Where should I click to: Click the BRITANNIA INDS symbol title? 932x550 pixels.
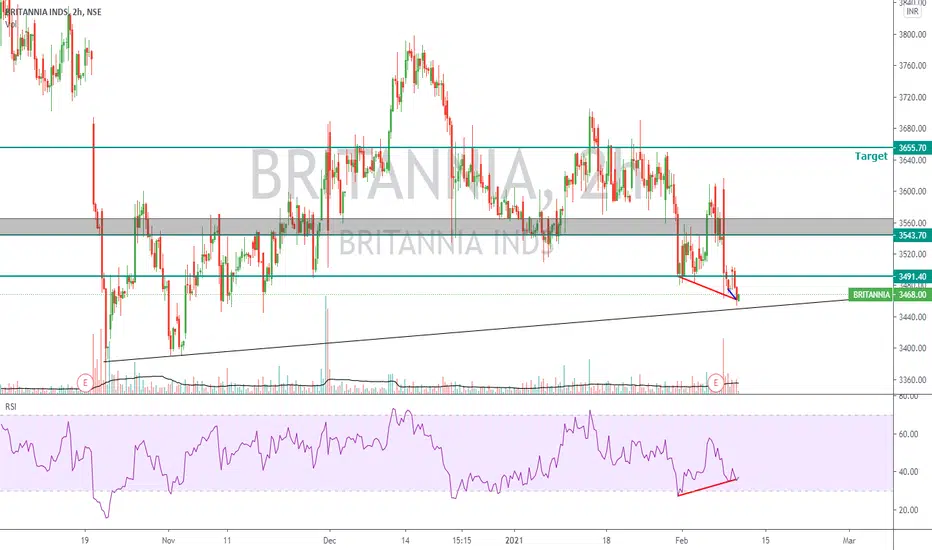pos(53,12)
